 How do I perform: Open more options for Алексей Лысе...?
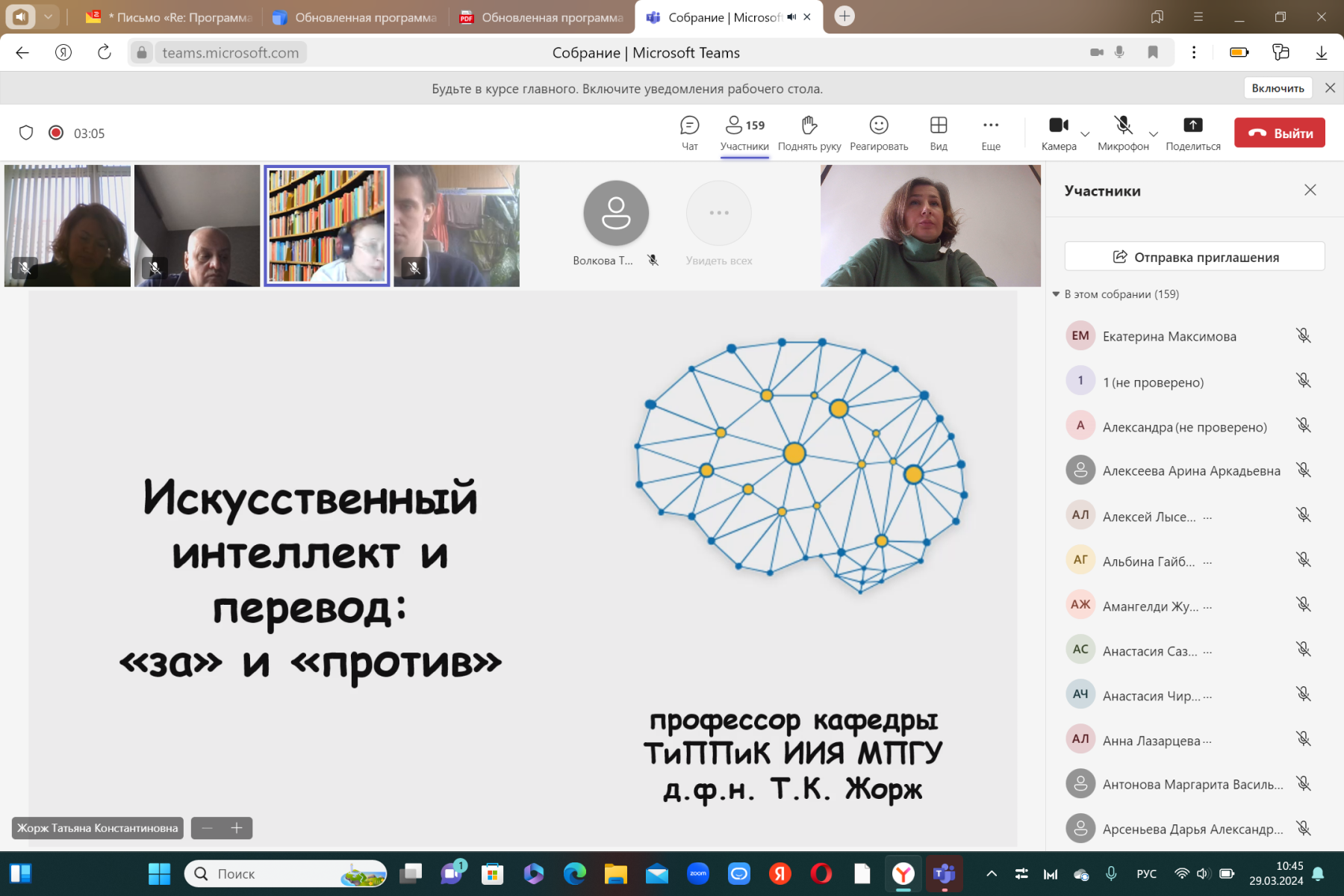[1208, 517]
